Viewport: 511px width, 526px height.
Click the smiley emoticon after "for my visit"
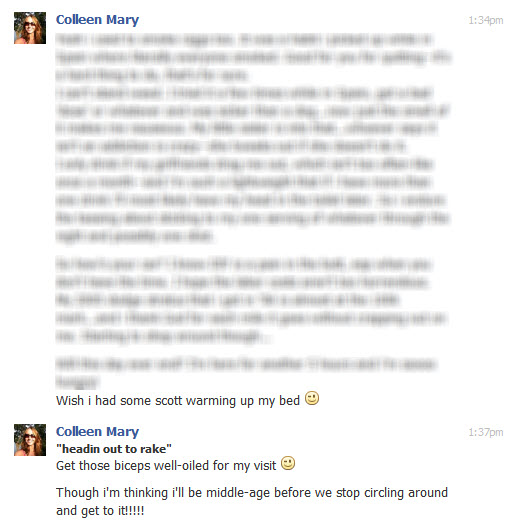pyautogui.click(x=288, y=463)
